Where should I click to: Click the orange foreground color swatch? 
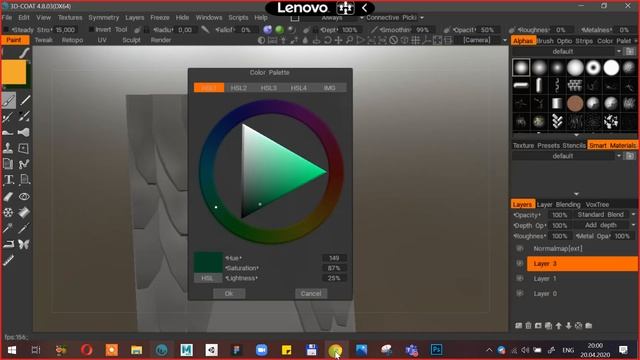pos(14,73)
